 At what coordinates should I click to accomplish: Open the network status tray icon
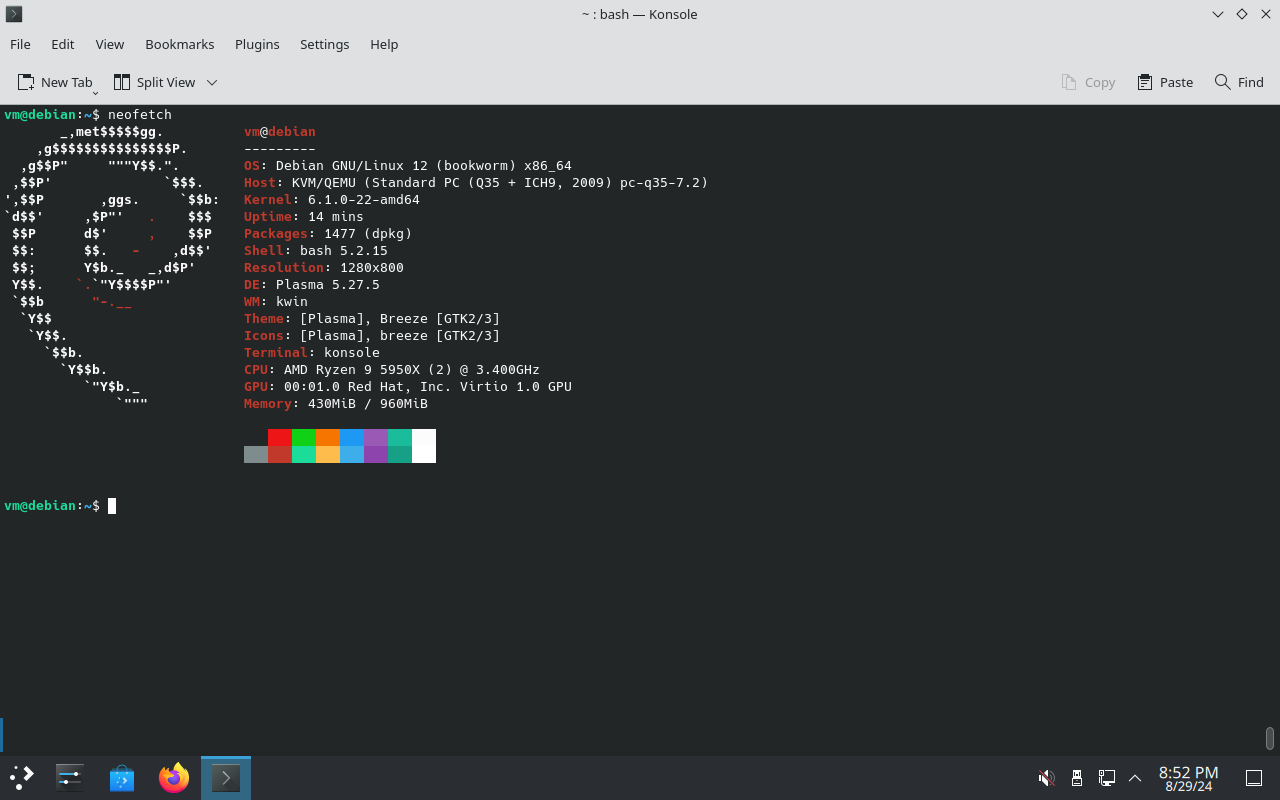(x=1106, y=777)
